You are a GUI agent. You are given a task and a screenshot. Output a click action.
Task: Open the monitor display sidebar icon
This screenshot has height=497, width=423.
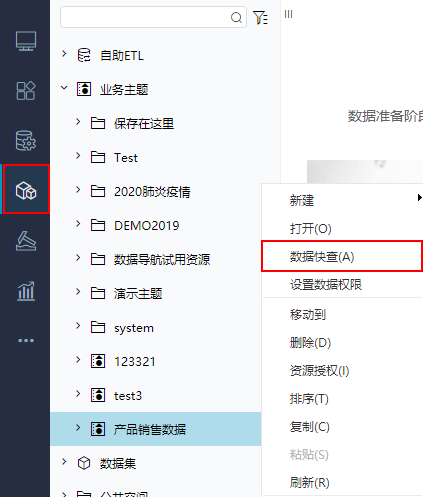(26, 41)
